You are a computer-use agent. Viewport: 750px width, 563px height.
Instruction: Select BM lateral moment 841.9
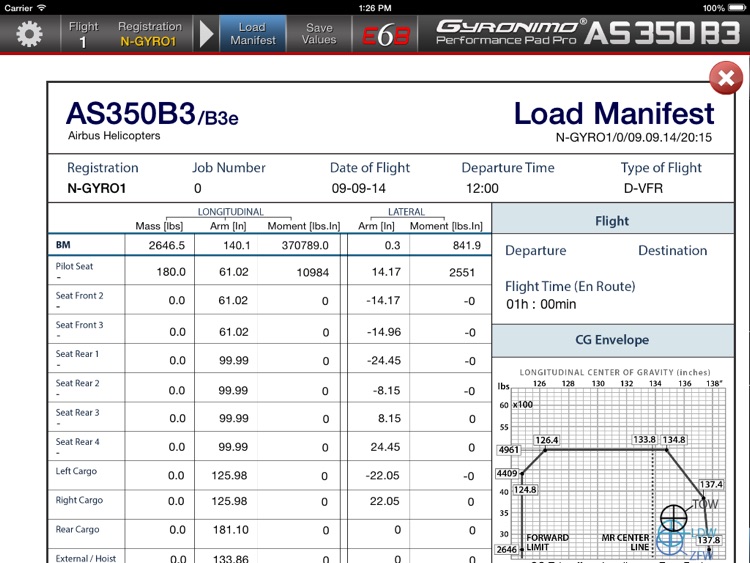pos(467,245)
